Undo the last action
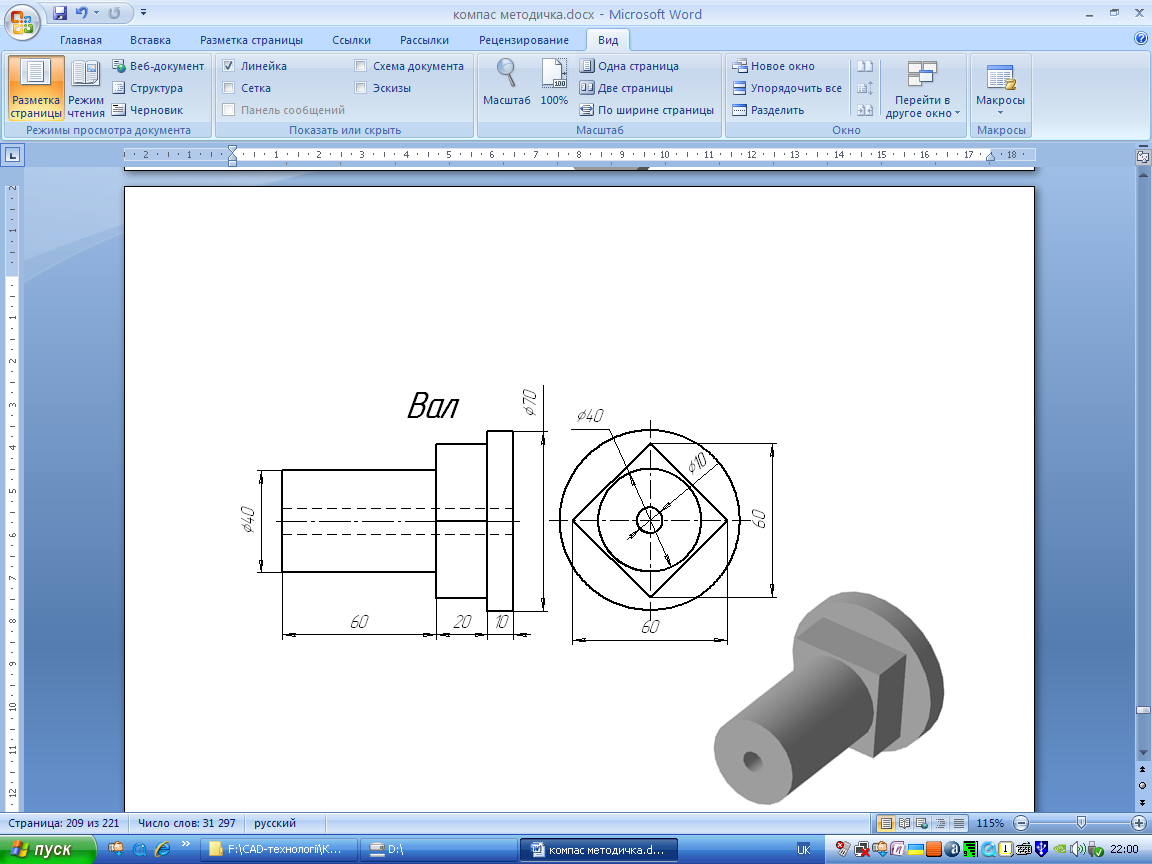Screen dimensions: 1152x864 tap(81, 12)
